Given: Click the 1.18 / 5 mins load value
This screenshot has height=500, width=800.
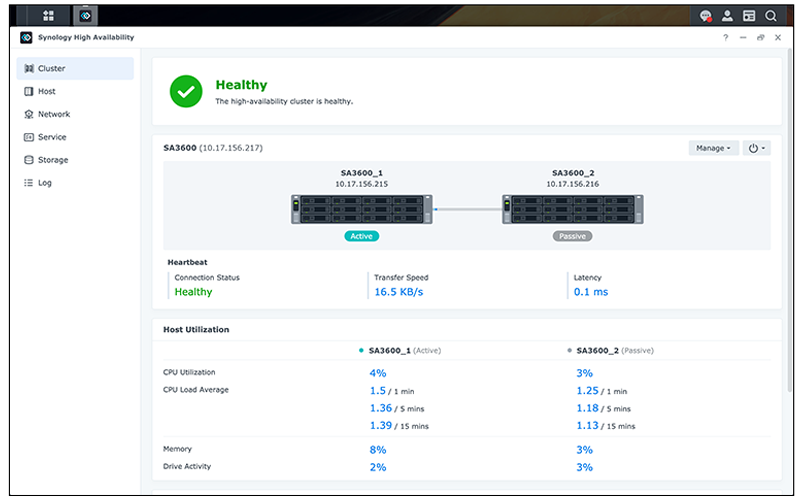Looking at the screenshot, I should (x=604, y=408).
